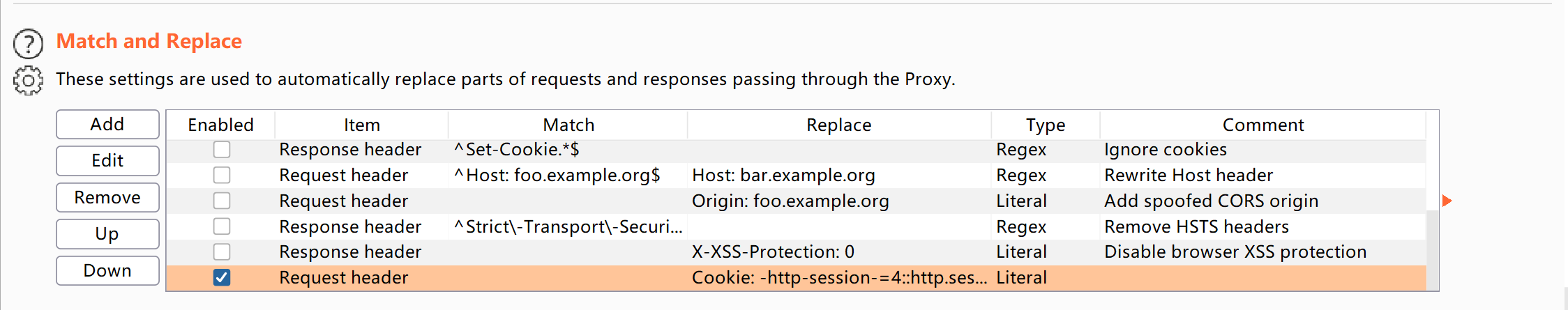Tick the Add spoofed CORS origin checkbox
This screenshot has height=310, width=1568.
222,201
